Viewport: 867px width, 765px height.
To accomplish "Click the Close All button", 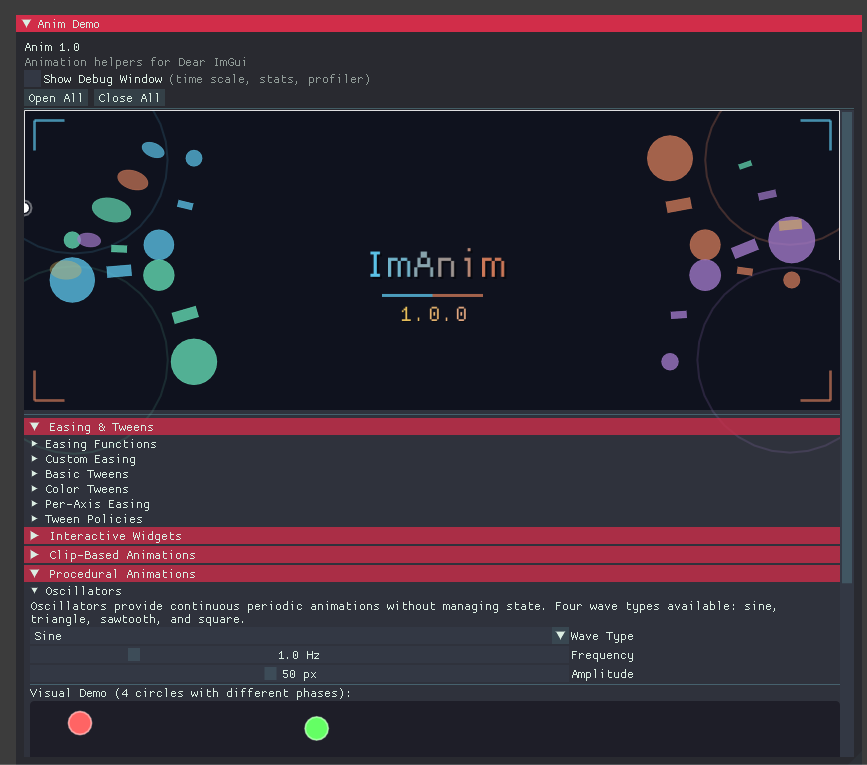I will [x=129, y=98].
